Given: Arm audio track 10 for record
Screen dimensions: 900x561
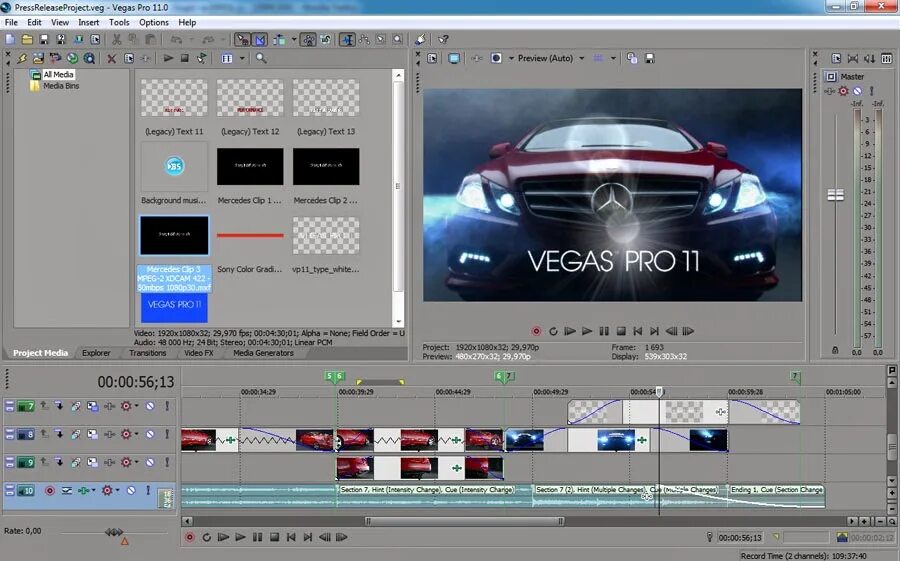Looking at the screenshot, I should pyautogui.click(x=50, y=490).
